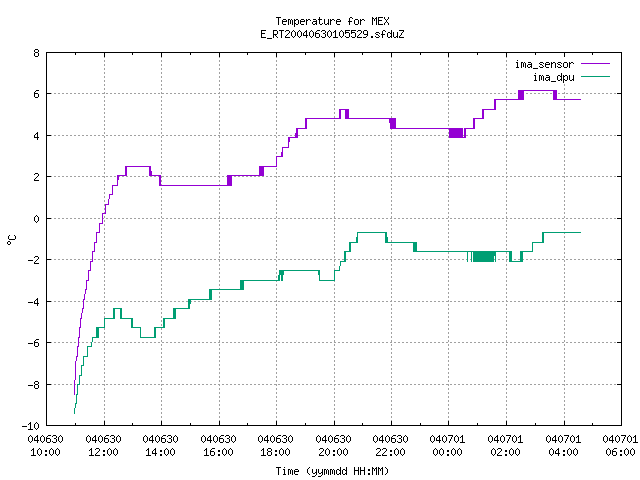Click the "ima_dpu" legend label
The image size is (640, 480).
pos(554,77)
